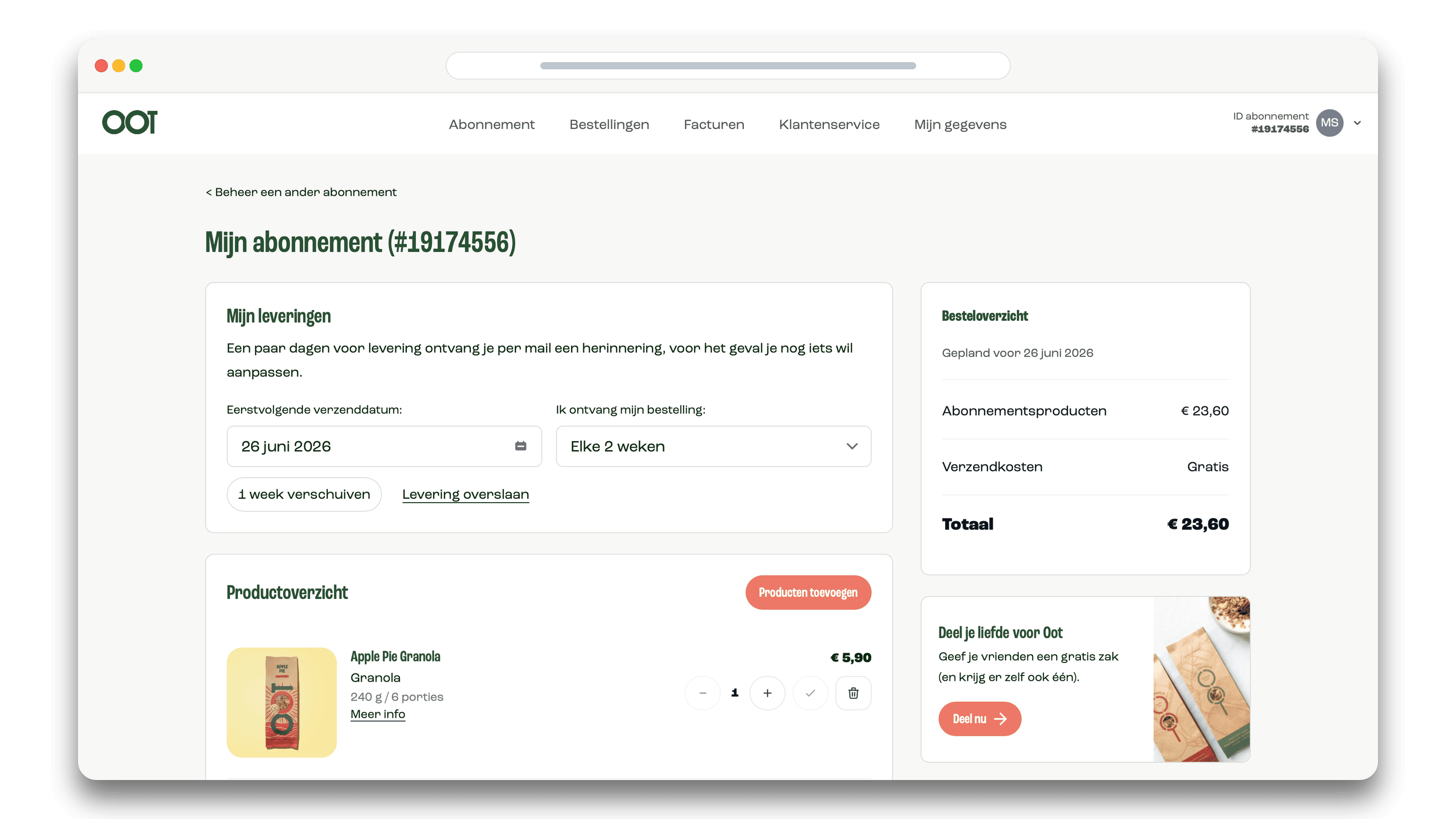The width and height of the screenshot is (1456, 819).
Task: Confirm quantity with the checkmark icon
Action: coord(810,693)
